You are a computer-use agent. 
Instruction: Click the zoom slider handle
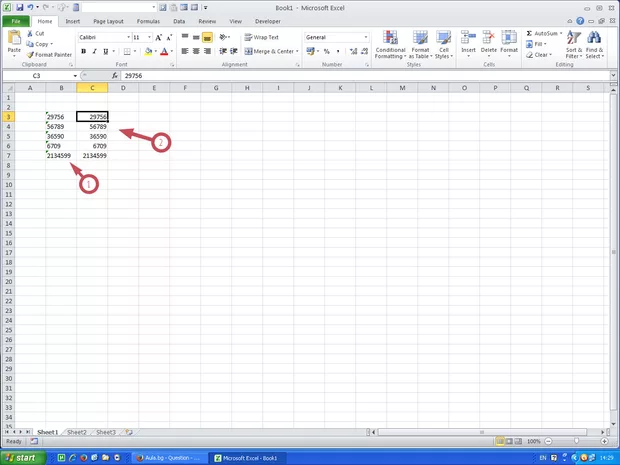coord(577,441)
